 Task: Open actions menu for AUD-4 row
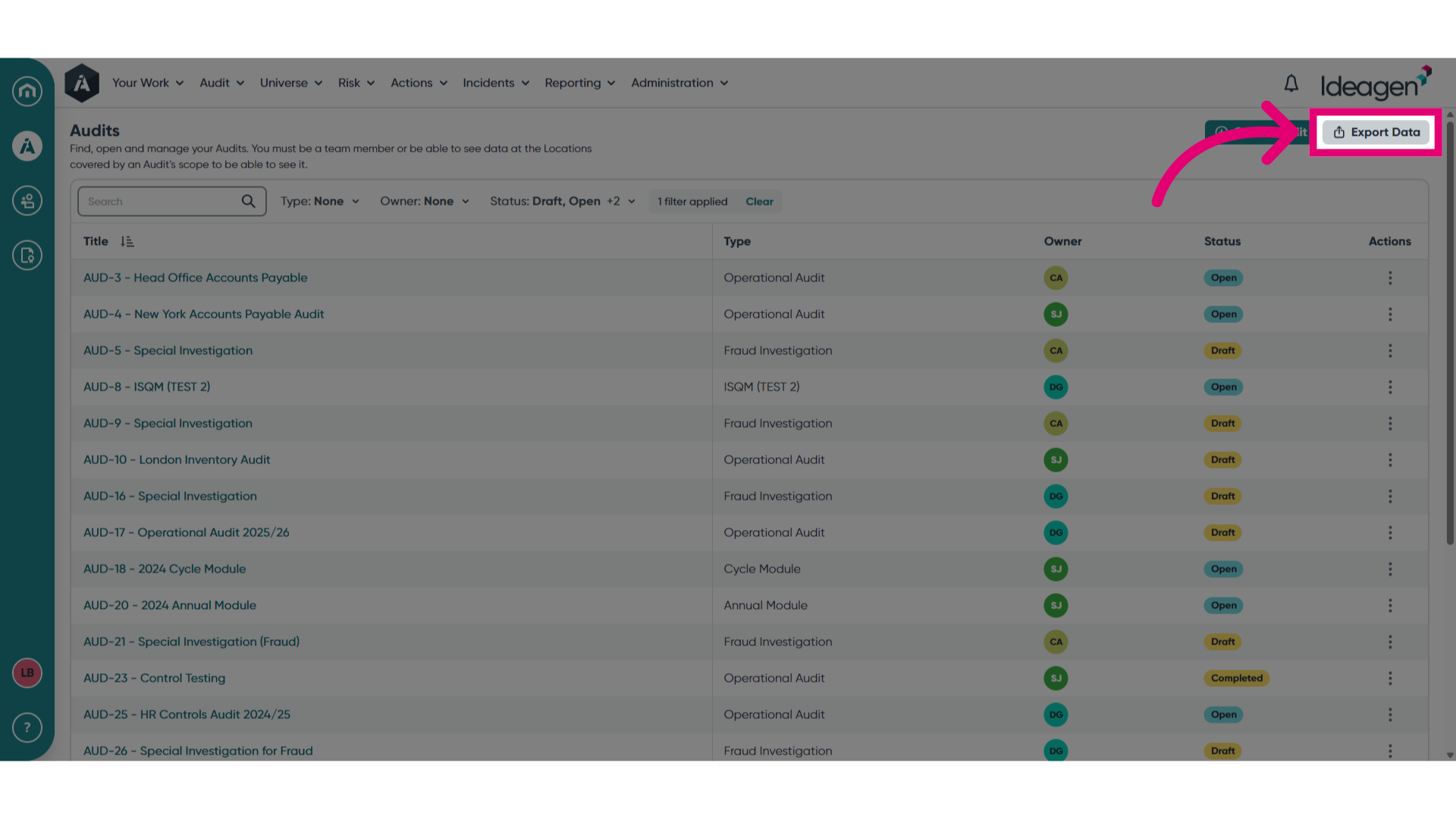pos(1390,314)
